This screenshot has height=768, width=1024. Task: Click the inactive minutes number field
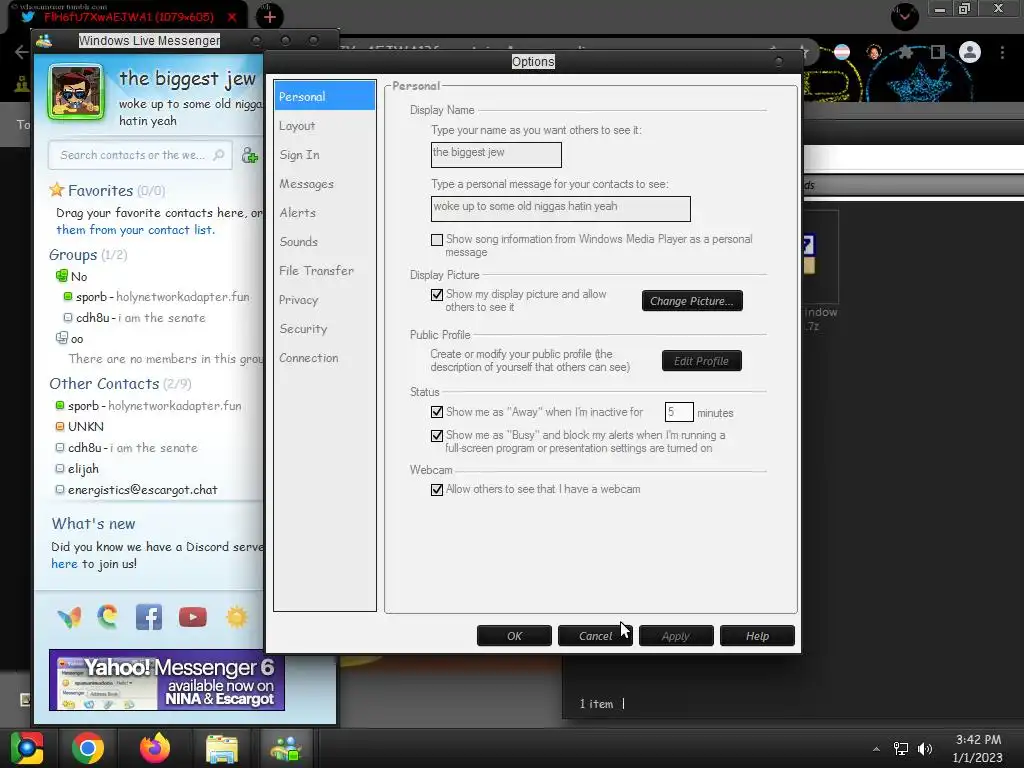(x=679, y=412)
